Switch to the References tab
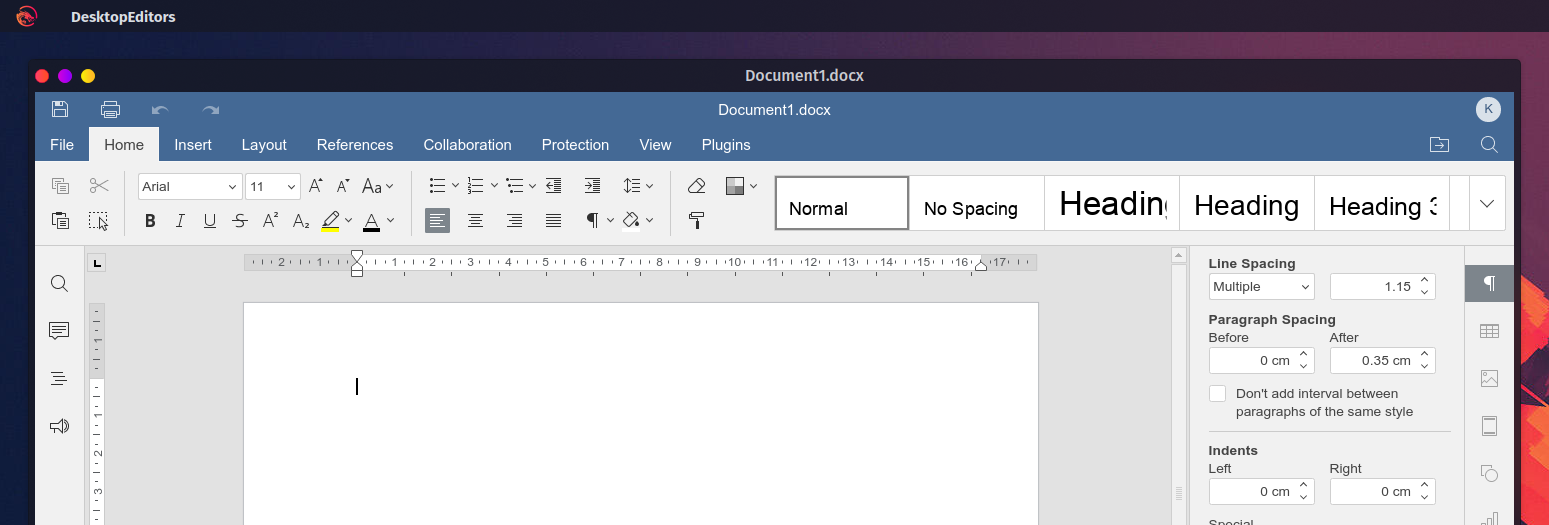 tap(355, 145)
